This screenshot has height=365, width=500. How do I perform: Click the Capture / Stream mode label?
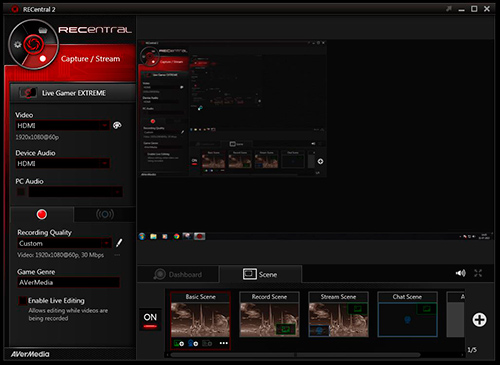(x=90, y=59)
